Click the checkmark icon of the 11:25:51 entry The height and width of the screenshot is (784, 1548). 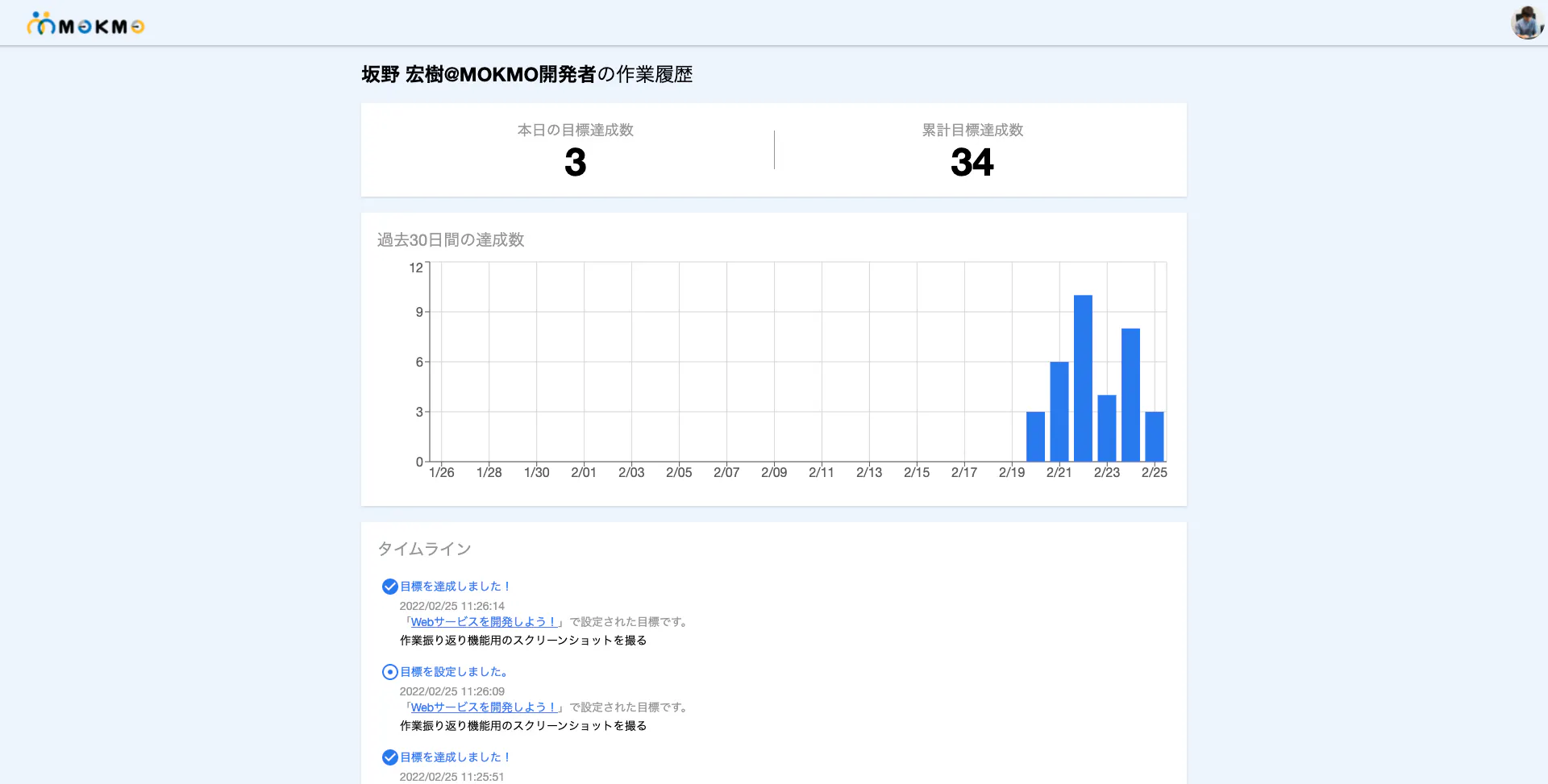click(389, 757)
